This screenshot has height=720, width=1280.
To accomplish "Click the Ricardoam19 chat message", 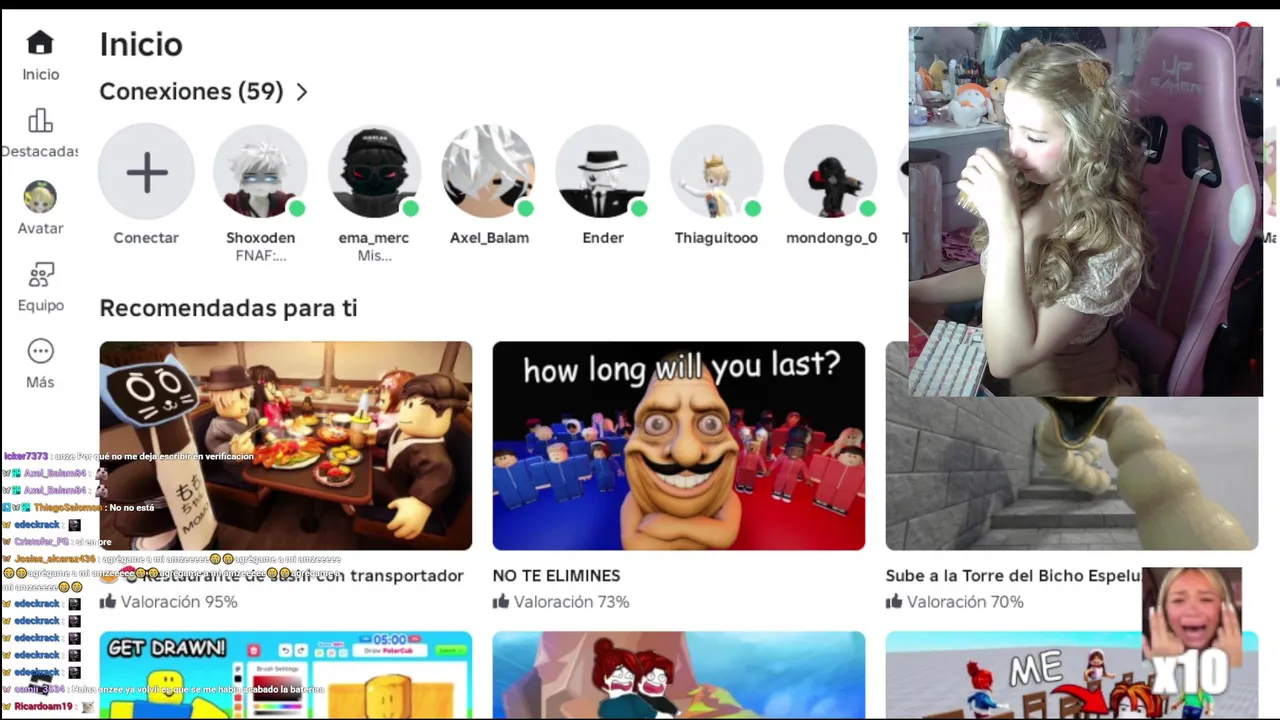I will [50, 707].
